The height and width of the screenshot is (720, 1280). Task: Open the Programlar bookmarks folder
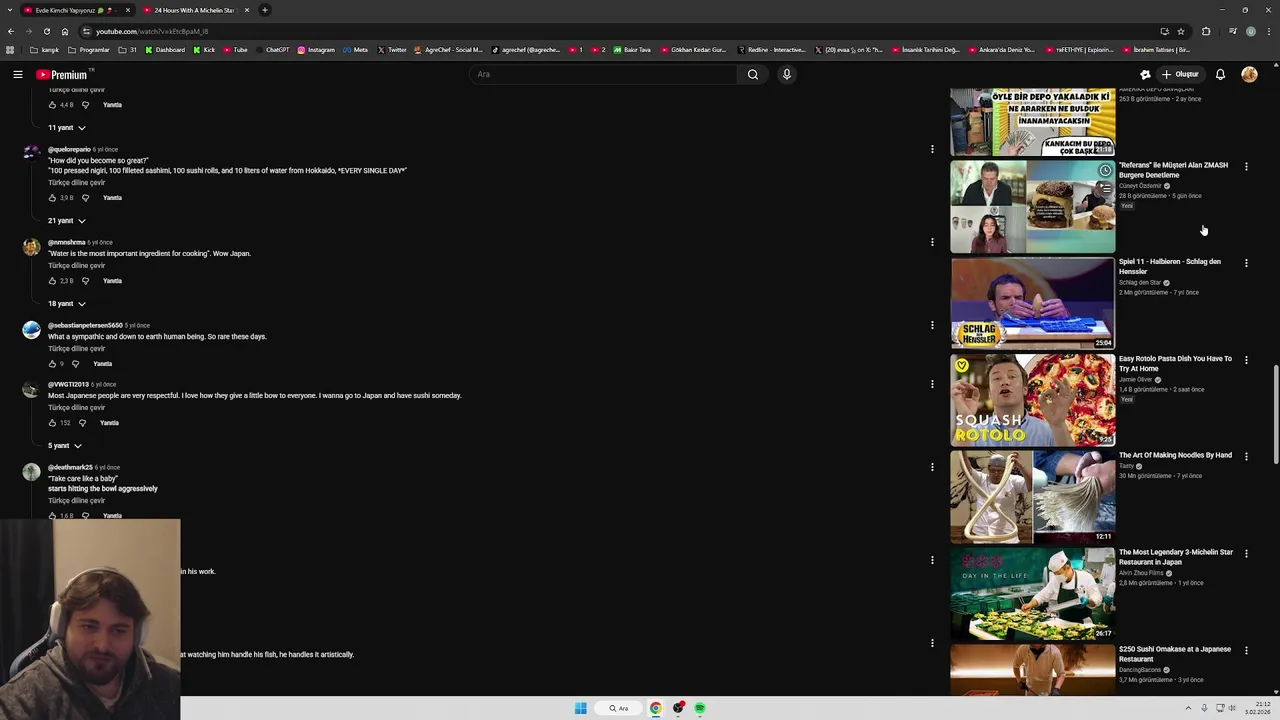[x=89, y=50]
